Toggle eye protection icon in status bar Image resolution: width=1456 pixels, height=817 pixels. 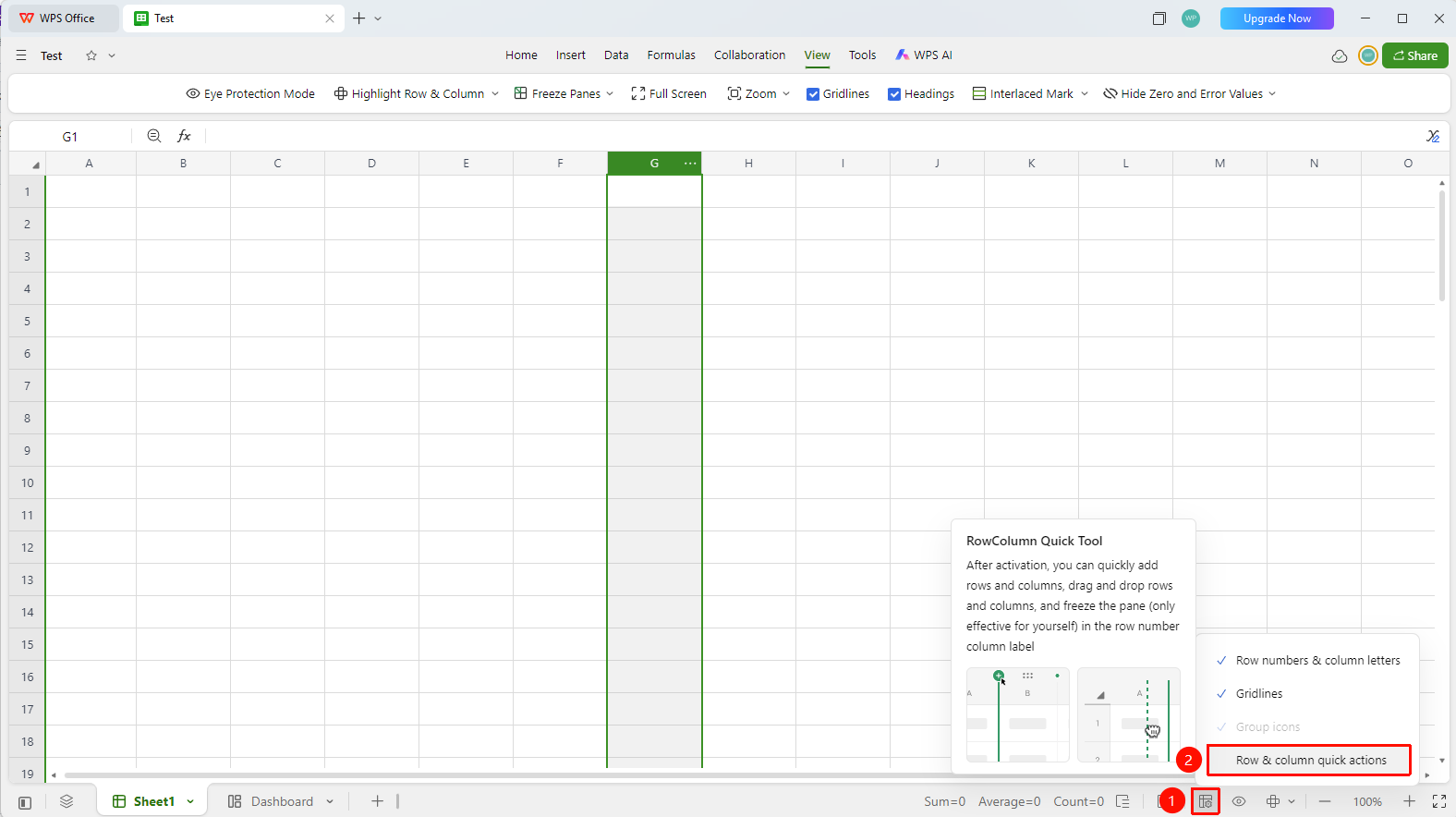point(1239,801)
